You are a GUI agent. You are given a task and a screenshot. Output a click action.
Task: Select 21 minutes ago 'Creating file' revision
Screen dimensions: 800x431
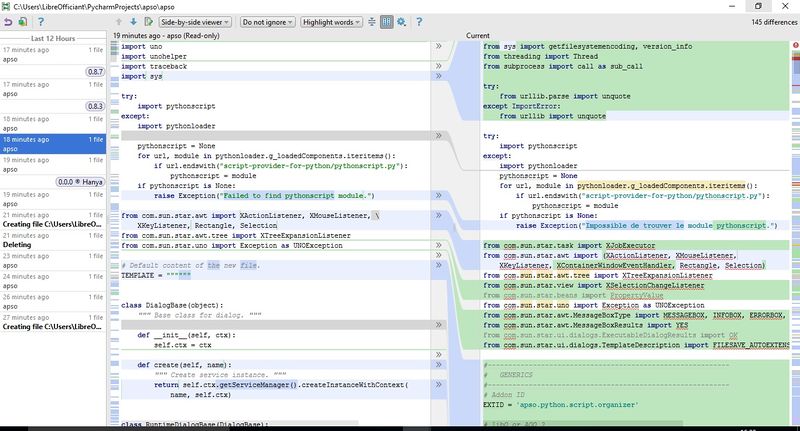[x=53, y=219]
